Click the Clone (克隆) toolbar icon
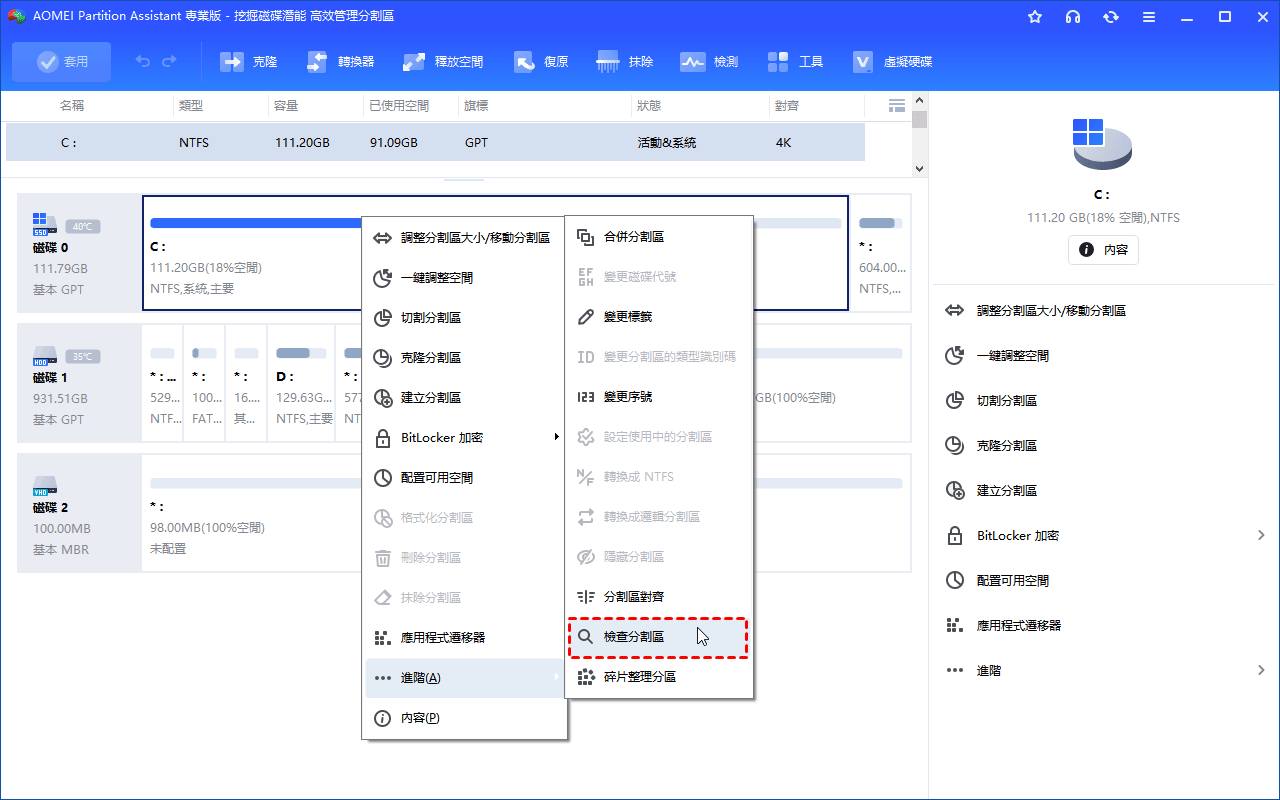The width and height of the screenshot is (1280, 800). 232,62
